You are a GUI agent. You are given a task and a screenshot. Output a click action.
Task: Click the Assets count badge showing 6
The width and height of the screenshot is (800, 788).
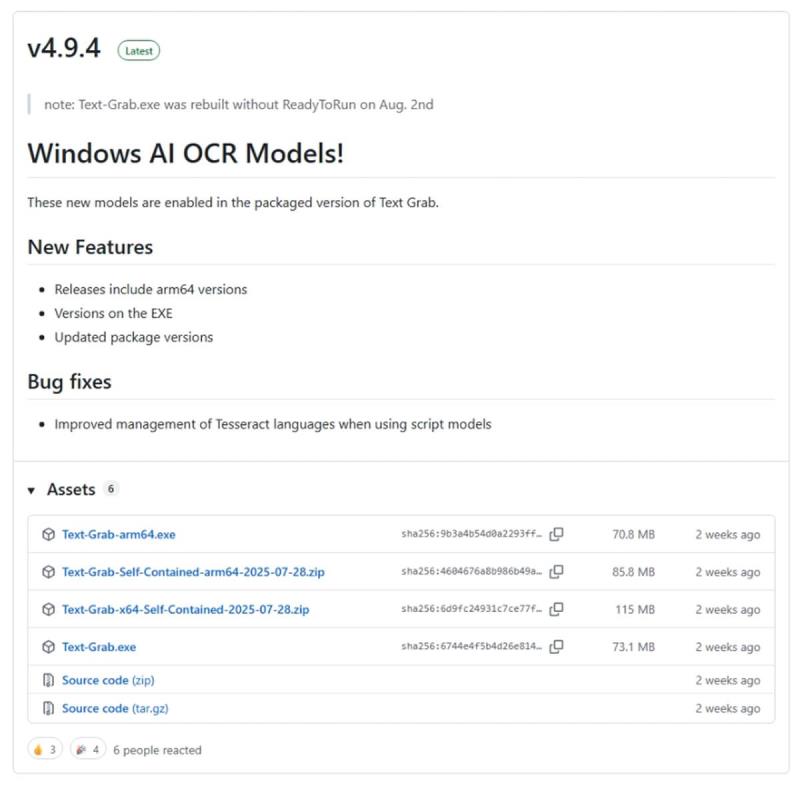(111, 489)
